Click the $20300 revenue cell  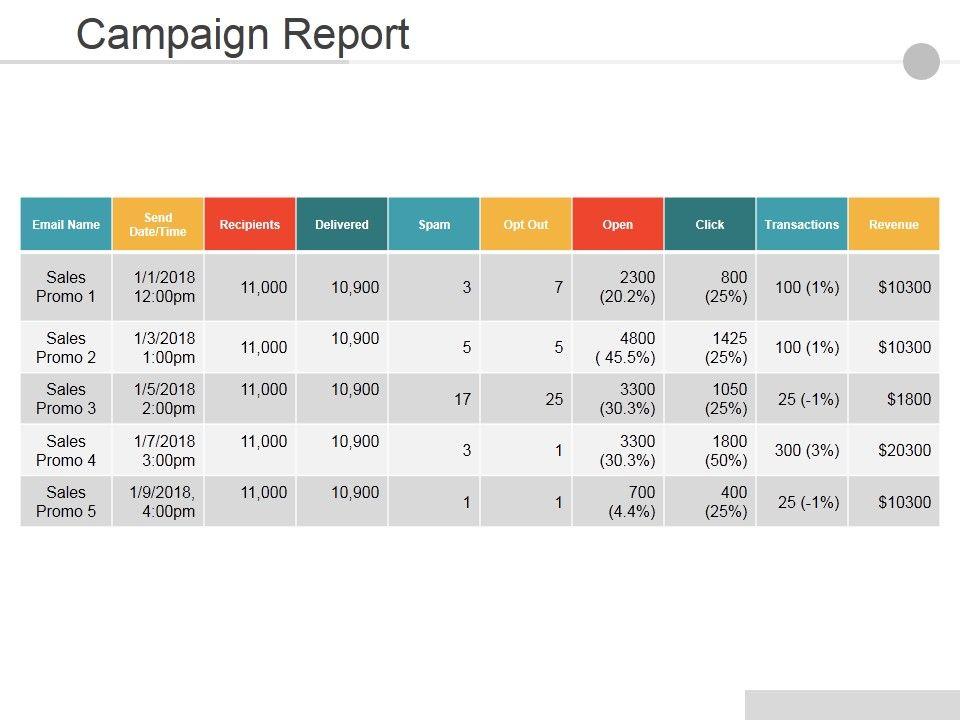tap(894, 450)
